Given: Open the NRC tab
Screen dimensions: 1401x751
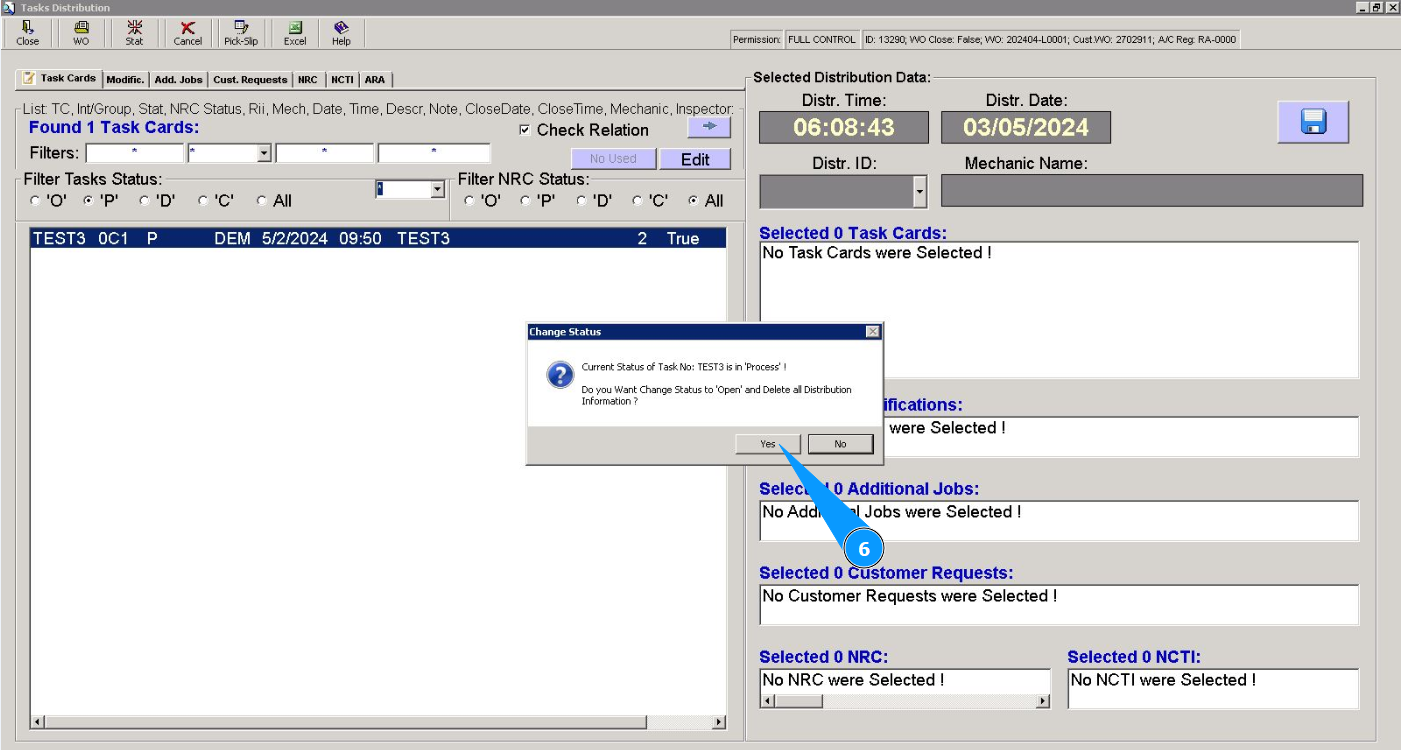Looking at the screenshot, I should [308, 80].
